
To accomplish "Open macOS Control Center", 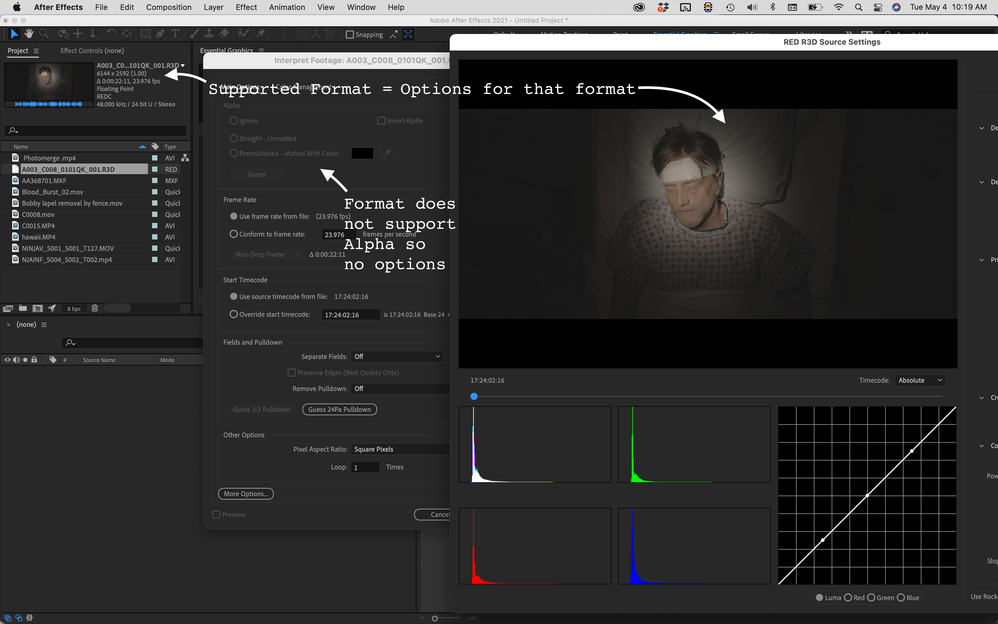I will 878,7.
